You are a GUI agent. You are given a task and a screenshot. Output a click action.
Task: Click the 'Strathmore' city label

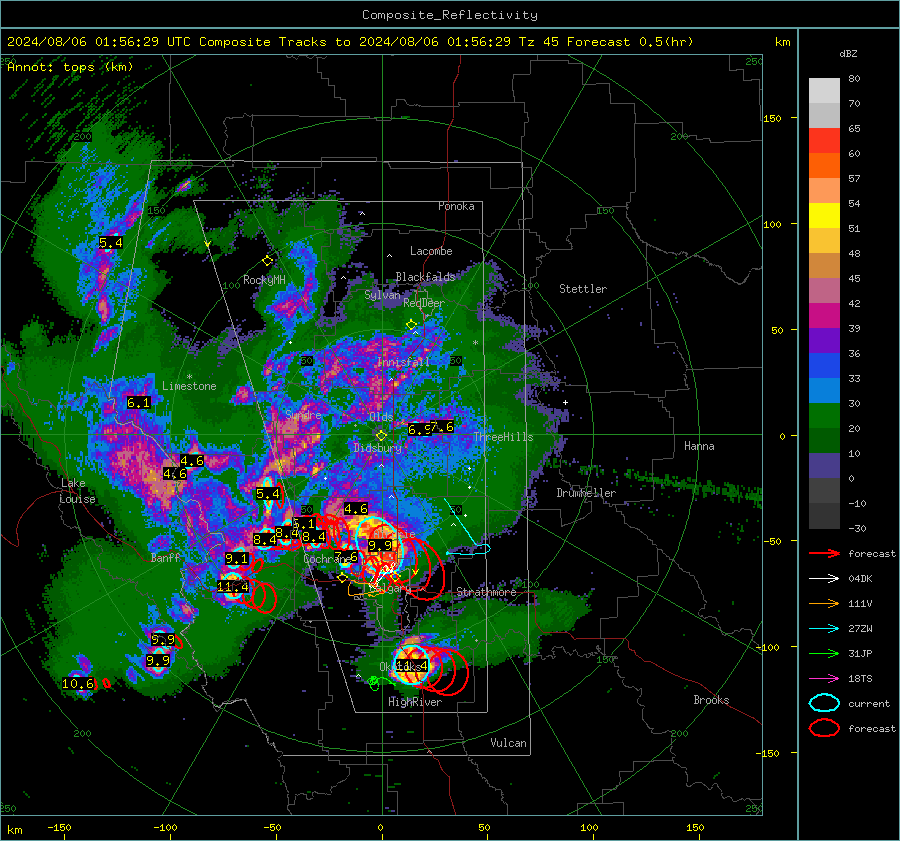pyautogui.click(x=486, y=592)
